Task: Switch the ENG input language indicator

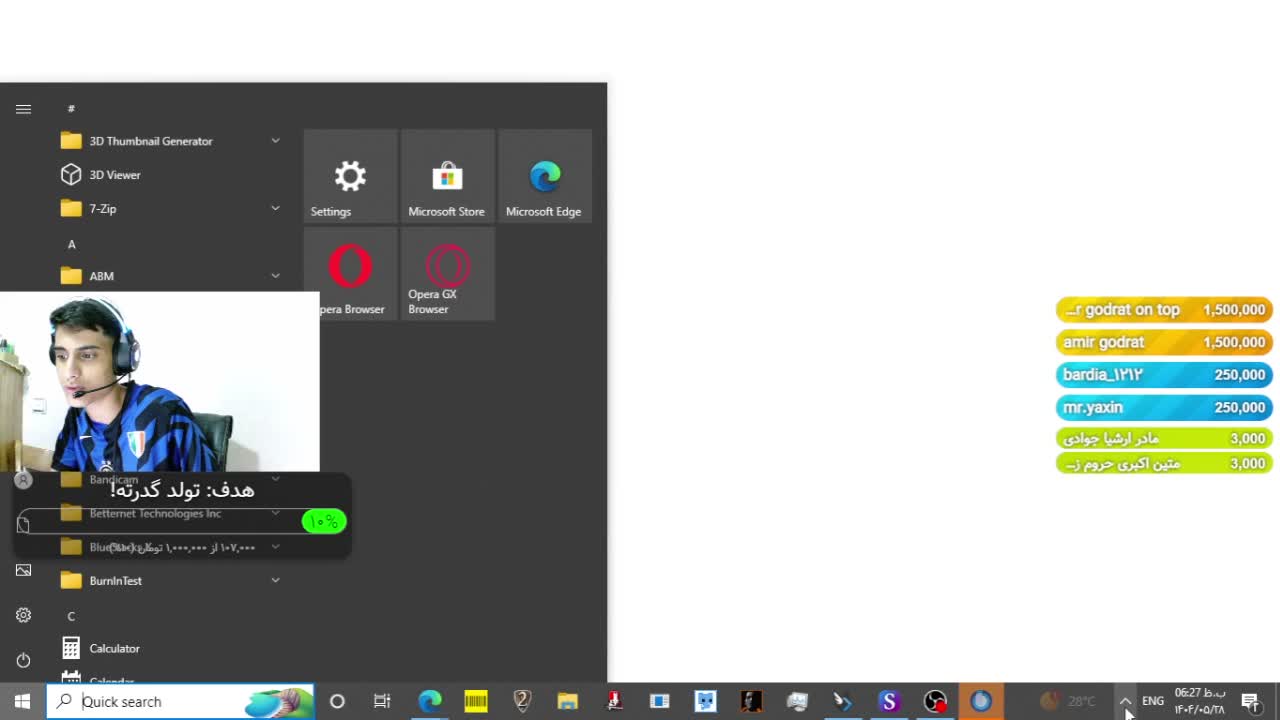Action: coord(1153,701)
